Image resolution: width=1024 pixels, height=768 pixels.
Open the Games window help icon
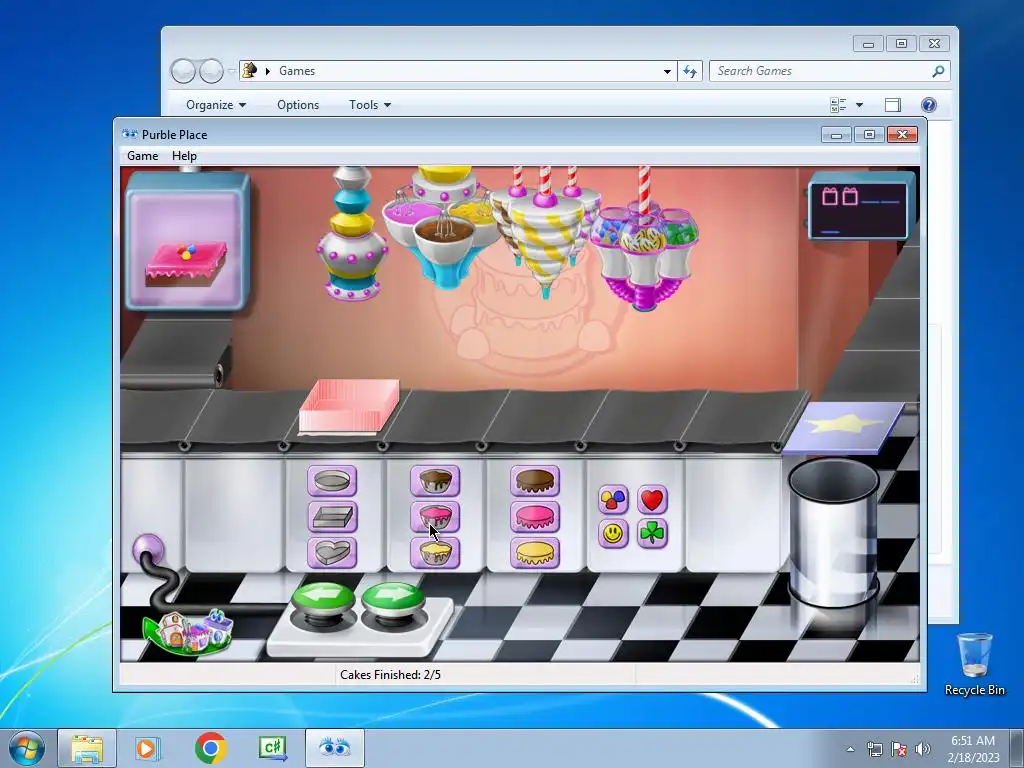coord(929,105)
